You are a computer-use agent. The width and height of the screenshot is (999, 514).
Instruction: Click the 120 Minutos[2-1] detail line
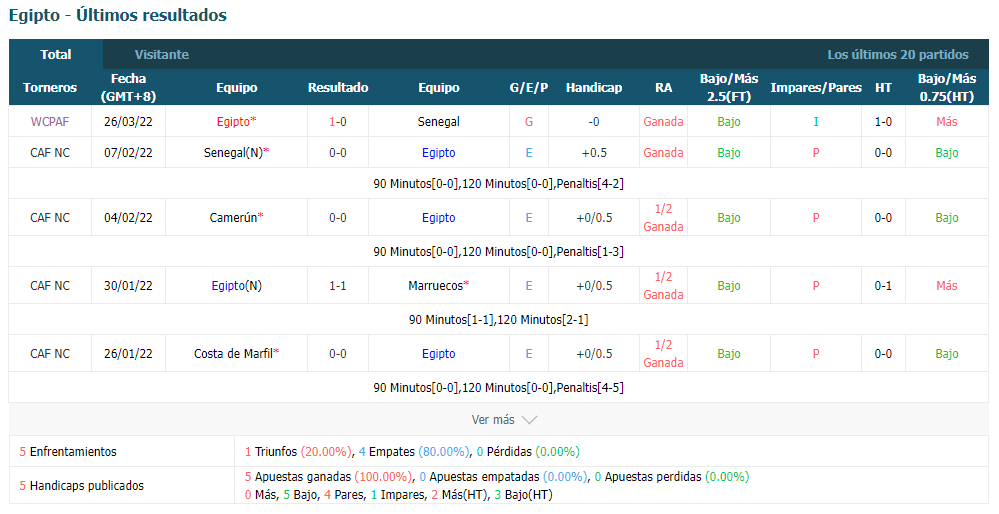[498, 320]
